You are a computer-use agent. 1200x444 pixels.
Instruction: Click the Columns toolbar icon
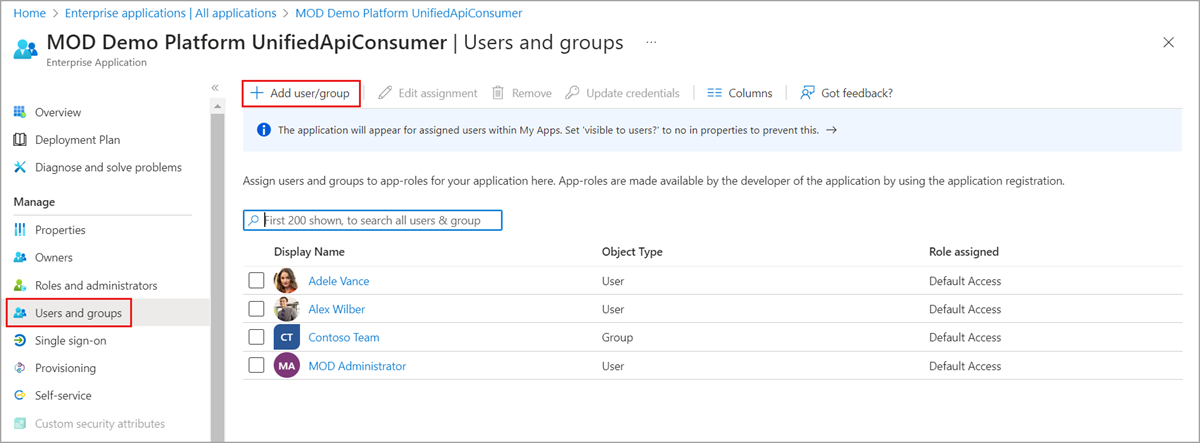[714, 93]
